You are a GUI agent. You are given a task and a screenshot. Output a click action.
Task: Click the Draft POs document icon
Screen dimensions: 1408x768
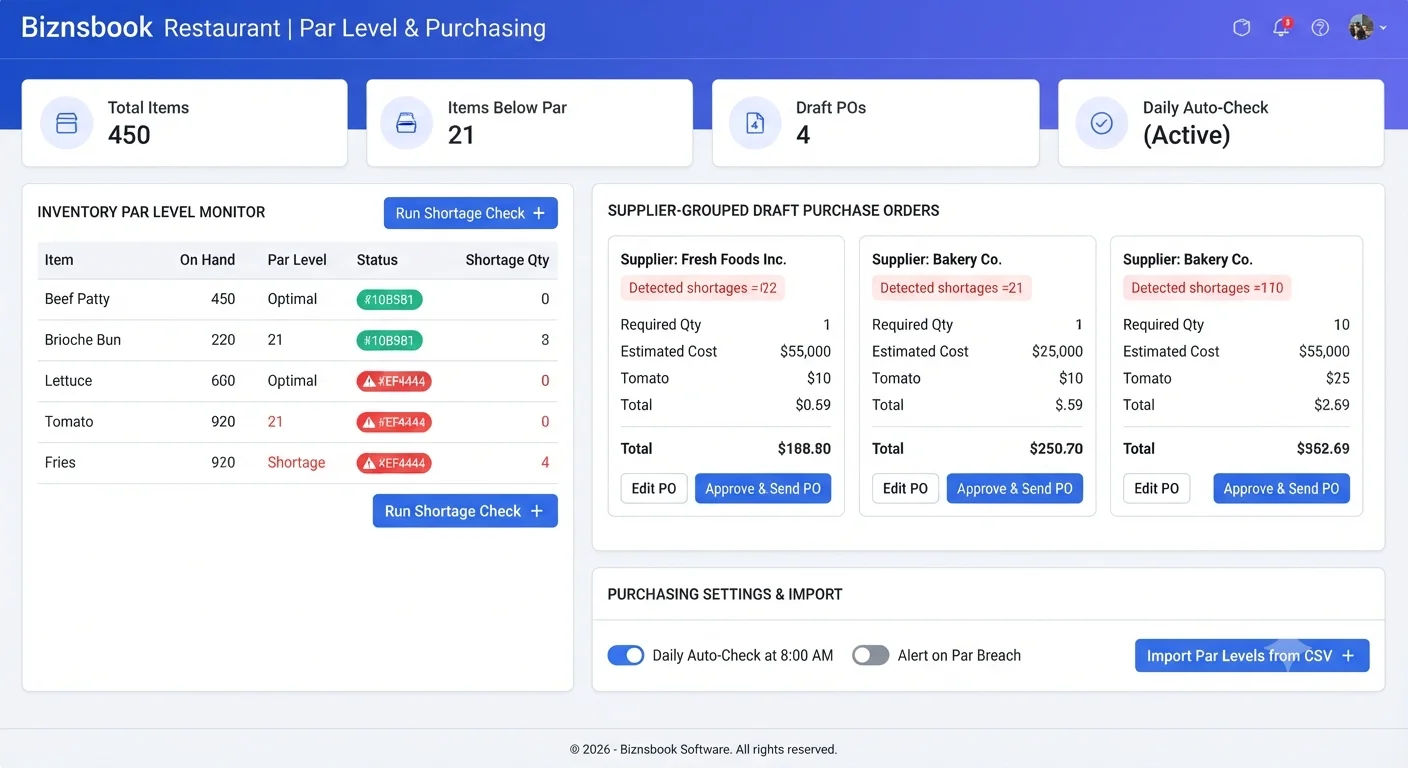pyautogui.click(x=755, y=123)
